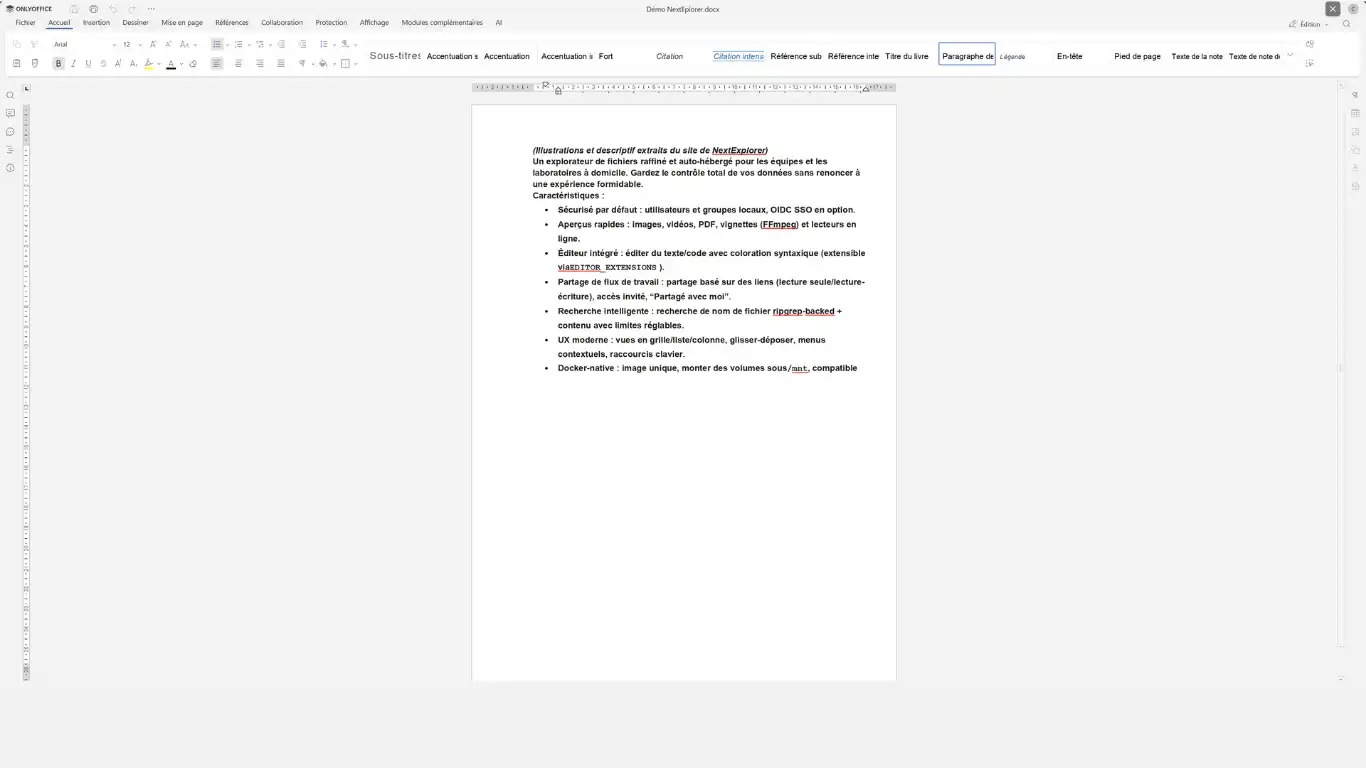Click the paragraph shading paint bucket
Viewport: 1366px width, 768px height.
323,63
